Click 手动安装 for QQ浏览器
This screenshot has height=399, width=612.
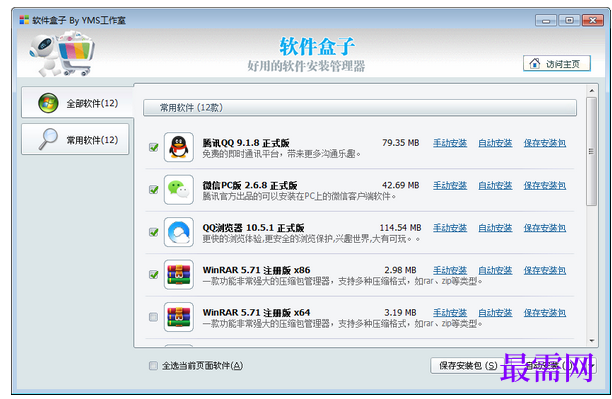pos(450,228)
